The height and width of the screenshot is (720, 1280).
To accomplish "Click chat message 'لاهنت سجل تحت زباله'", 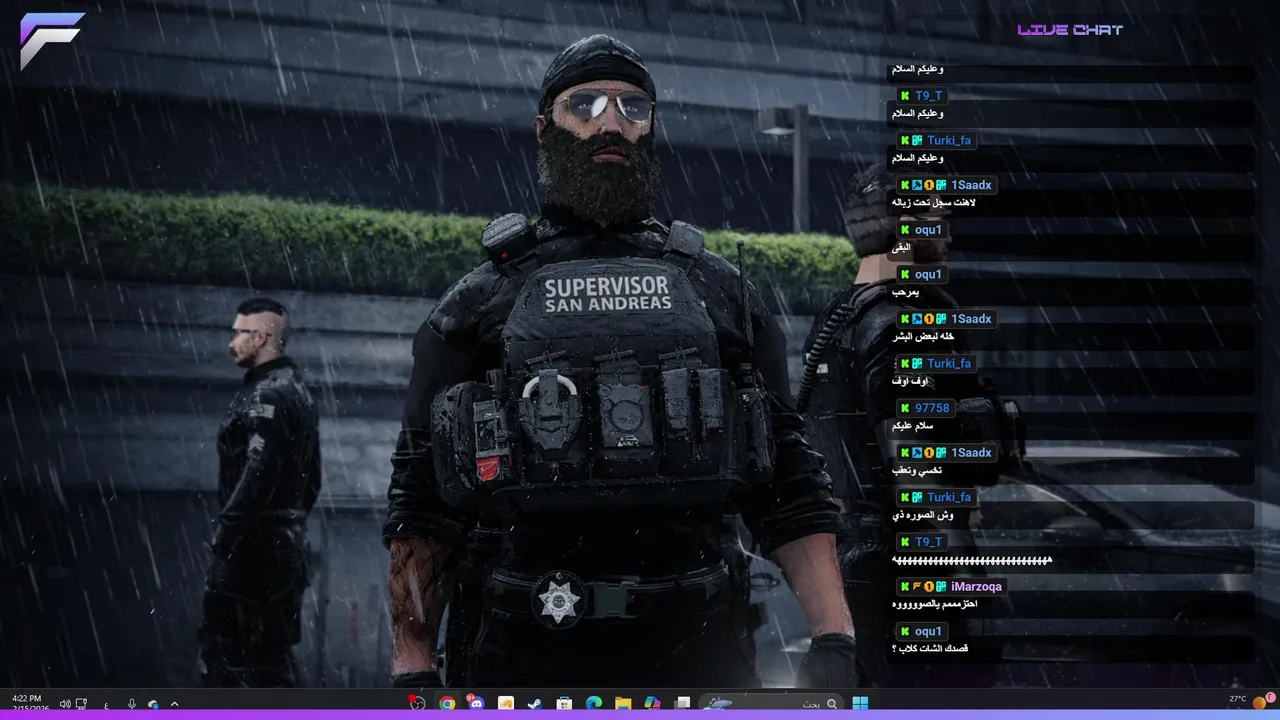I will tap(933, 203).
